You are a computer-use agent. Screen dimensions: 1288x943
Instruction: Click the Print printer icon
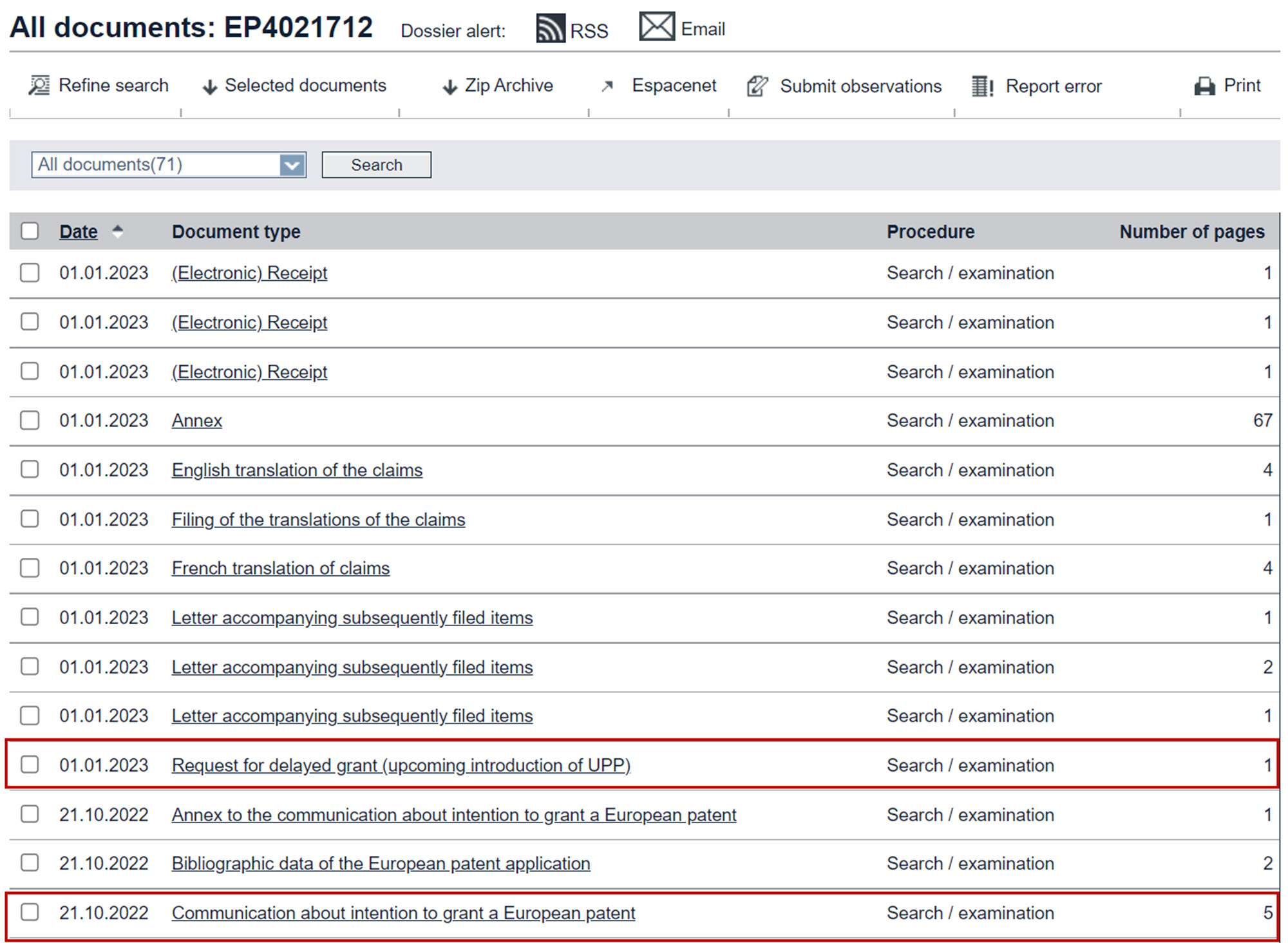pos(1204,86)
